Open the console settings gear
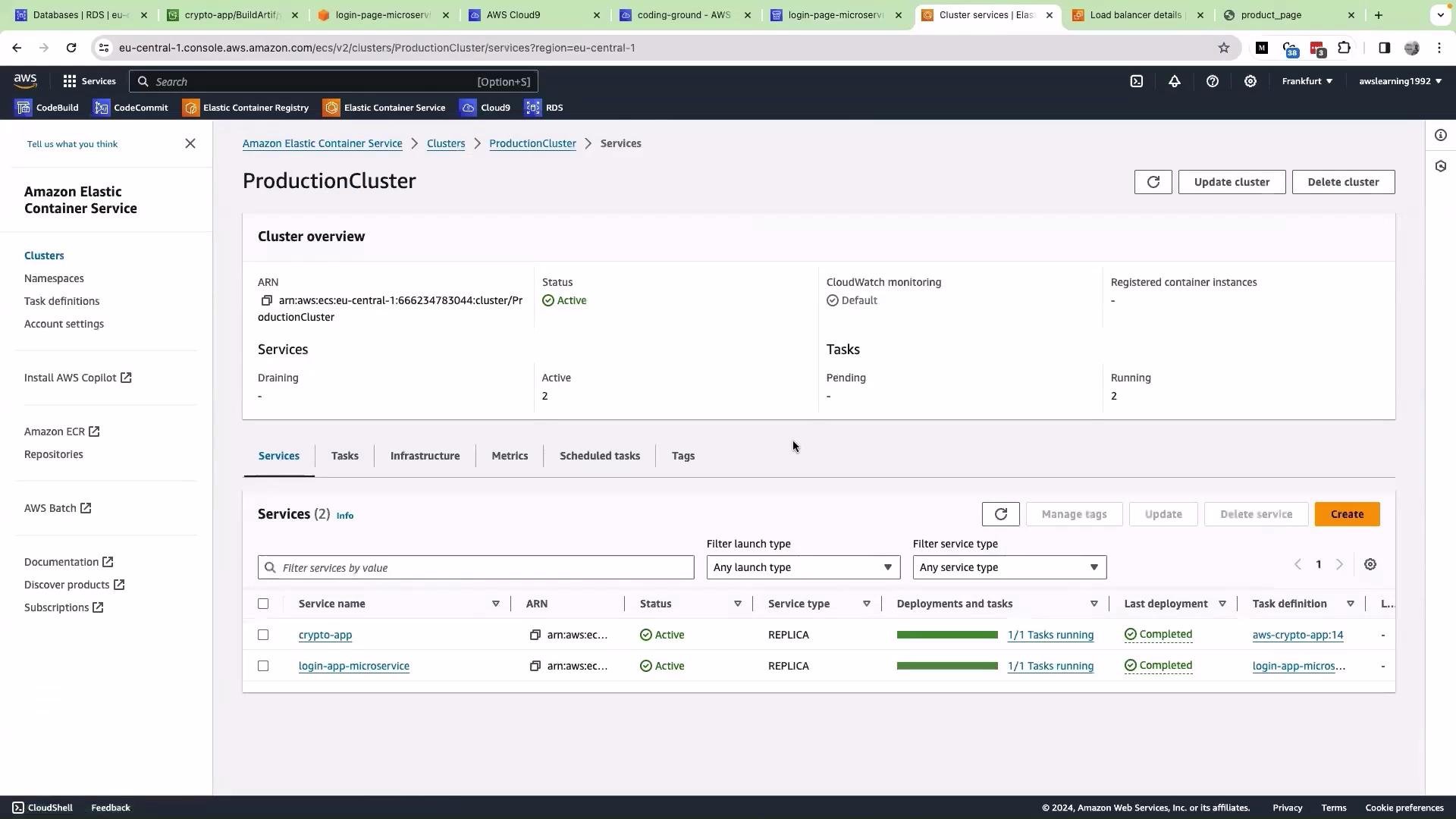Image resolution: width=1456 pixels, height=819 pixels. [x=1250, y=81]
